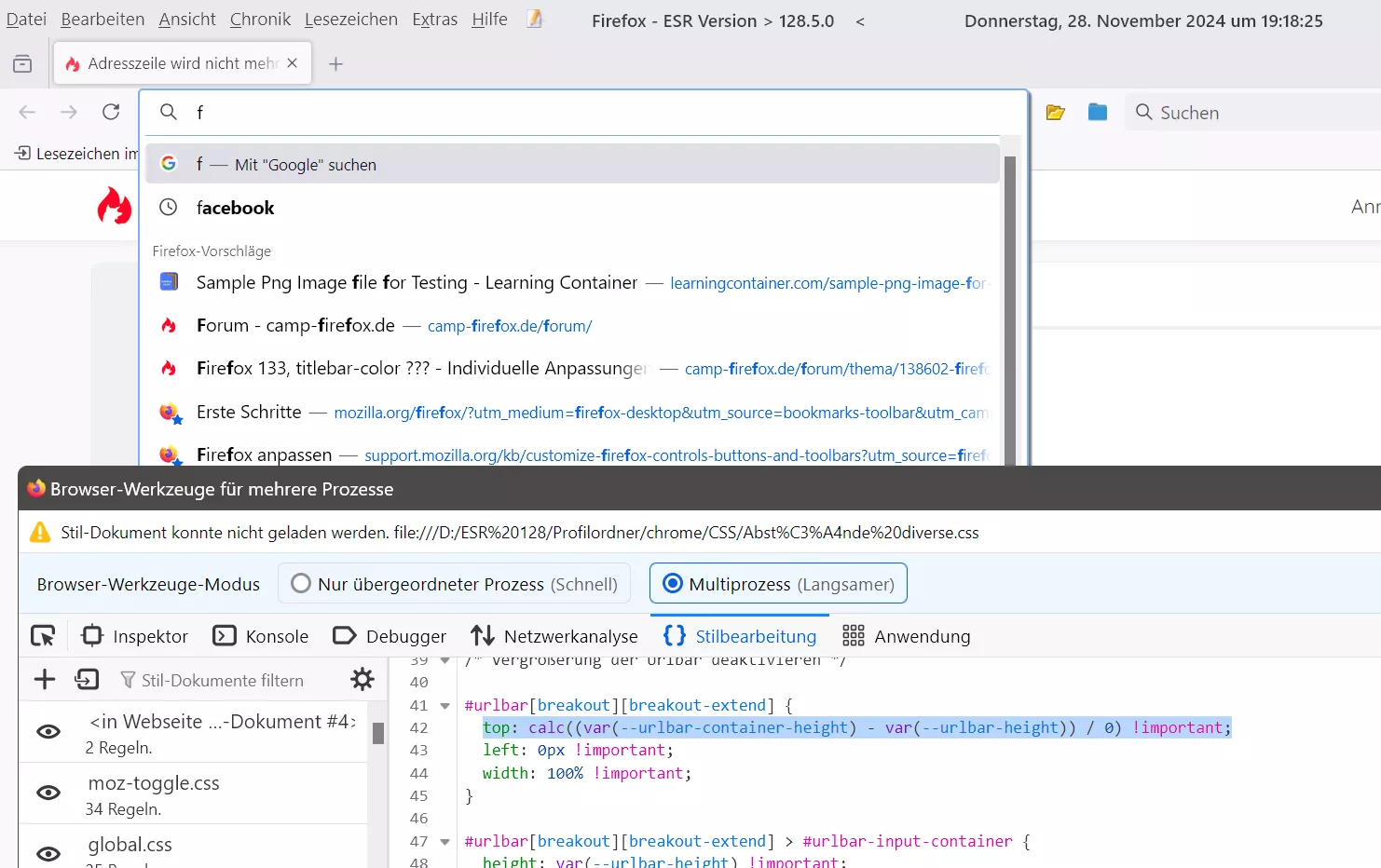
Task: Click the open folder icon in toolbar
Action: click(x=1055, y=113)
